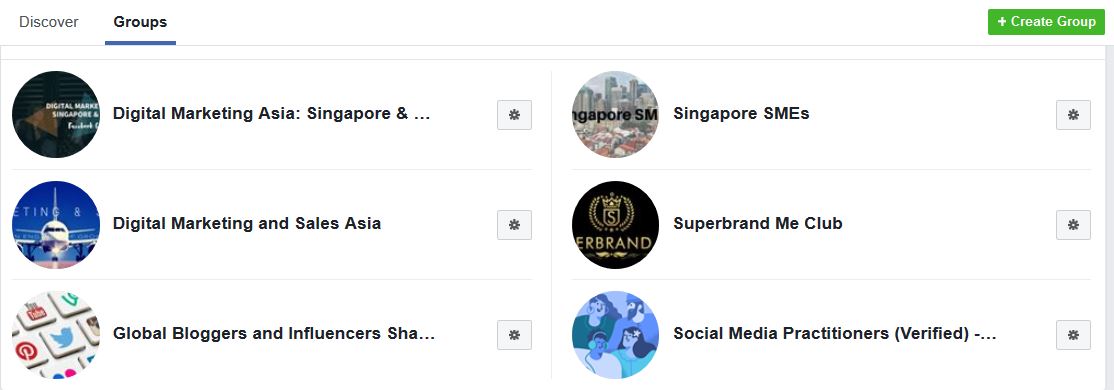Open Global Bloggers and Influencers group link
Viewport: 1114px width, 390px height.
click(x=274, y=334)
